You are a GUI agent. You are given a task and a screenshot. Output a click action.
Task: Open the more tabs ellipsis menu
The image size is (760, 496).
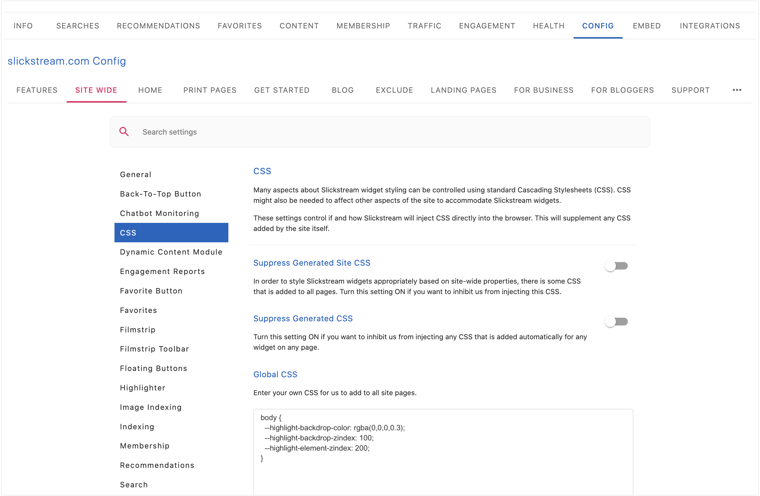pos(737,90)
